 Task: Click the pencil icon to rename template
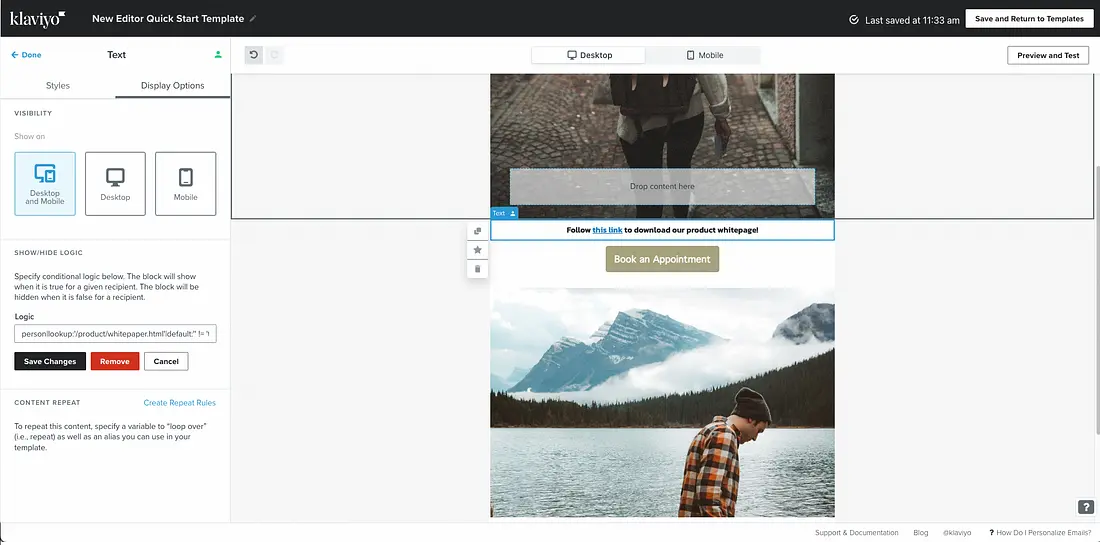click(253, 19)
